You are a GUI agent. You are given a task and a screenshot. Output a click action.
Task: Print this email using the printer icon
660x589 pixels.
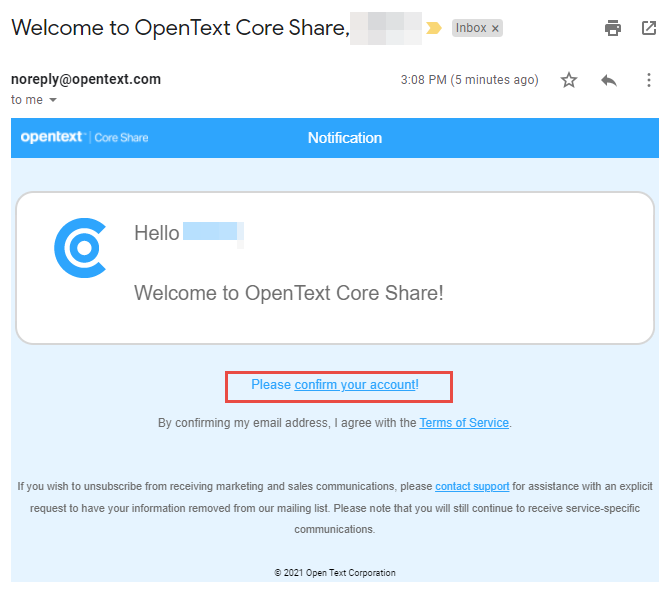point(613,28)
